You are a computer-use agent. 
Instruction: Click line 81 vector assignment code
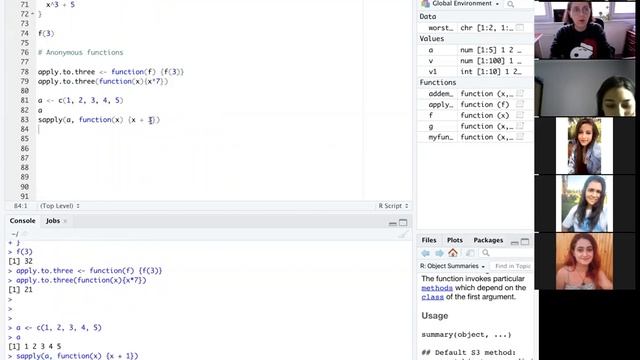pyautogui.click(x=80, y=100)
